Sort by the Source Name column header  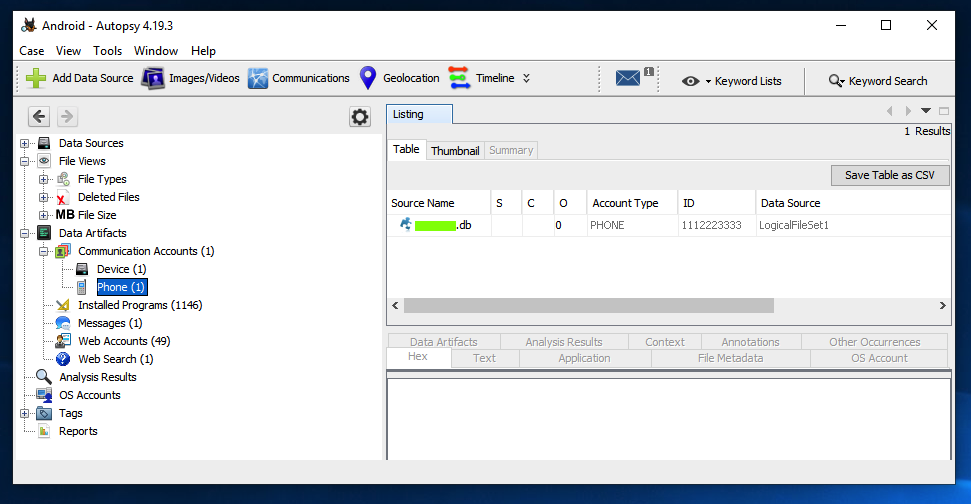[x=439, y=203]
